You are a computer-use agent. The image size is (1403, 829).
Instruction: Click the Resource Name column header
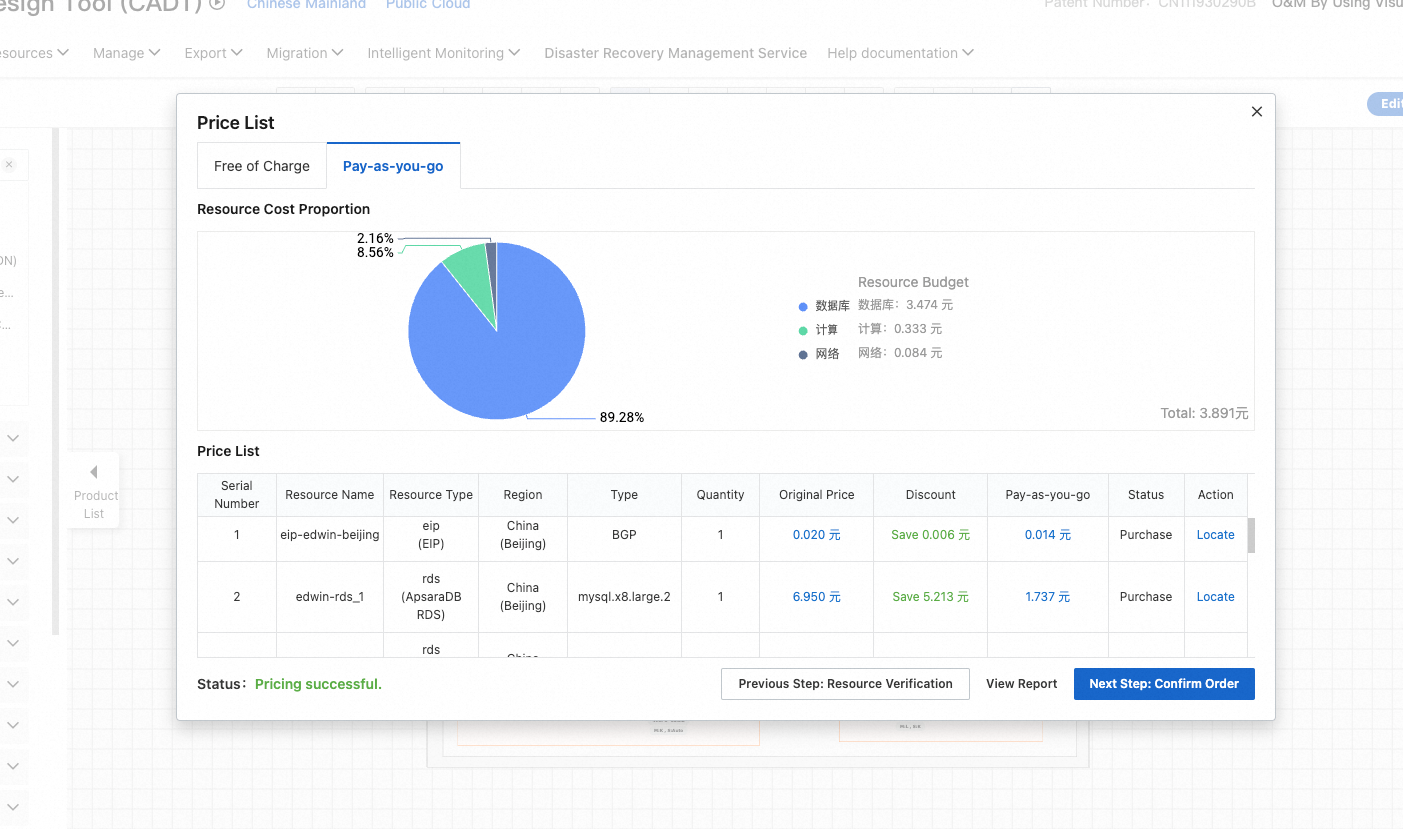tap(329, 495)
